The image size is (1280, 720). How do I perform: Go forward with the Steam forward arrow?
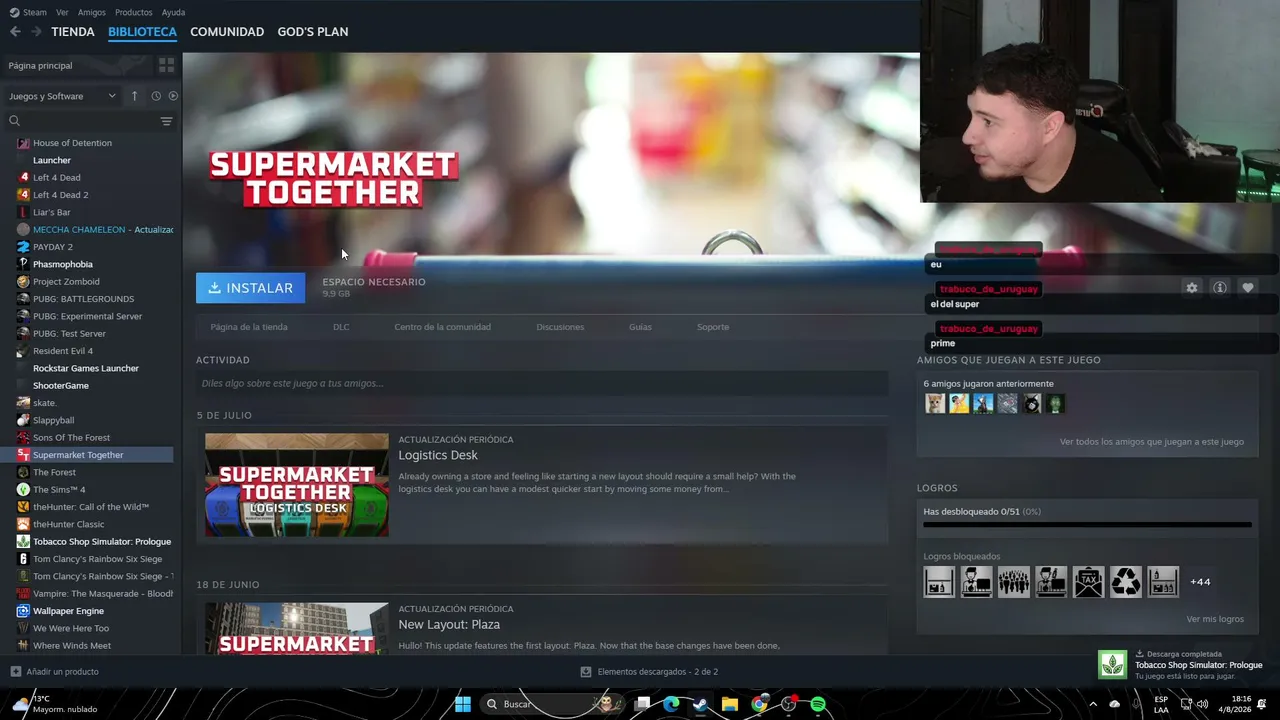[x=36, y=32]
